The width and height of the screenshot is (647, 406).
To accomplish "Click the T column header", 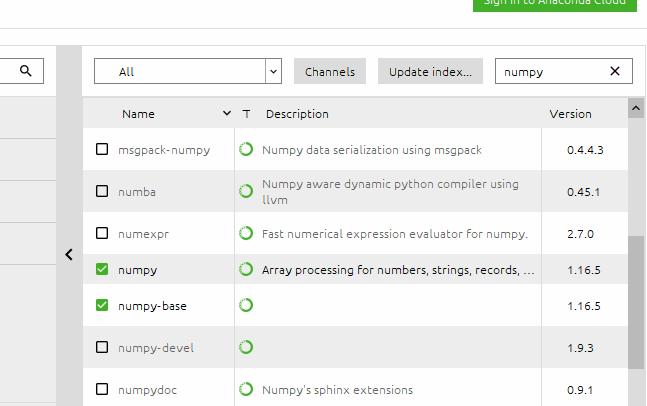I will (246, 114).
